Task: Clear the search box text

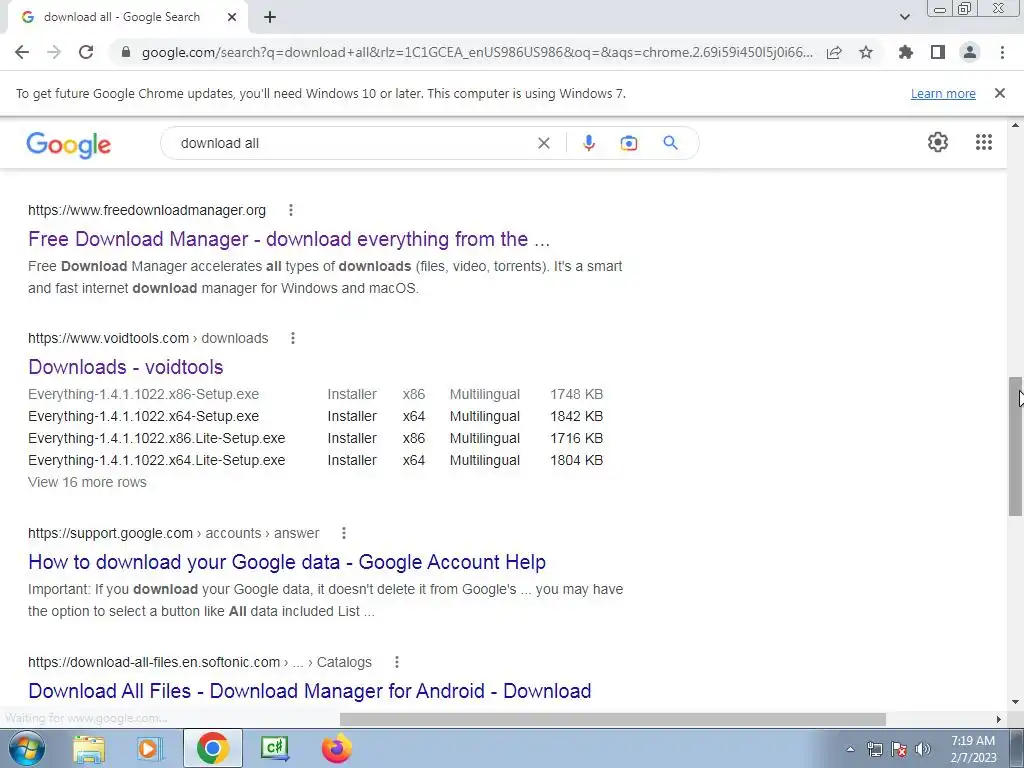Action: (x=543, y=143)
